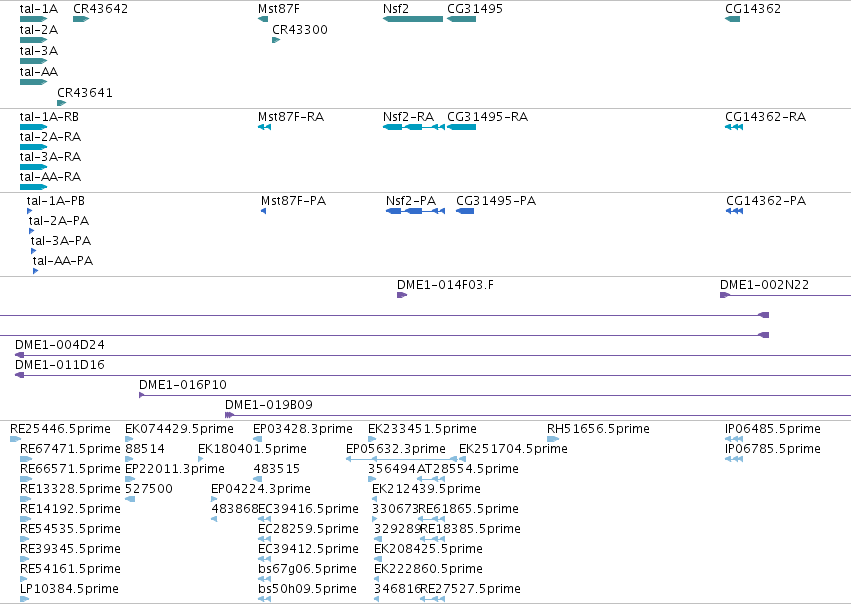Click EST RE14192.5prime
The image size is (851, 604).
coord(70,509)
